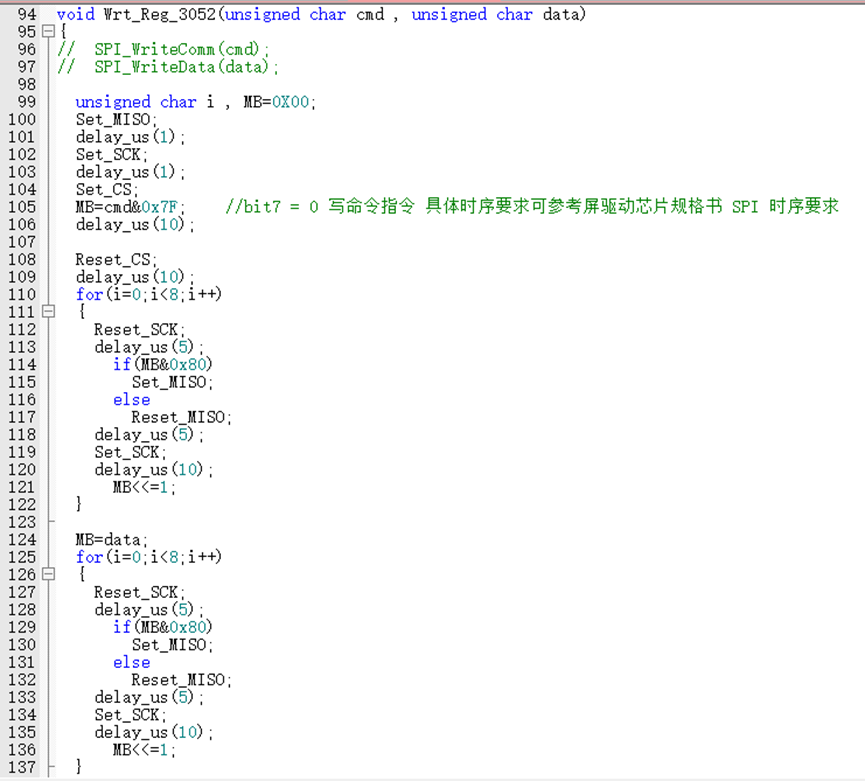Click Reset_SCK on line 112
The height and width of the screenshot is (781, 865).
pyautogui.click(x=140, y=330)
